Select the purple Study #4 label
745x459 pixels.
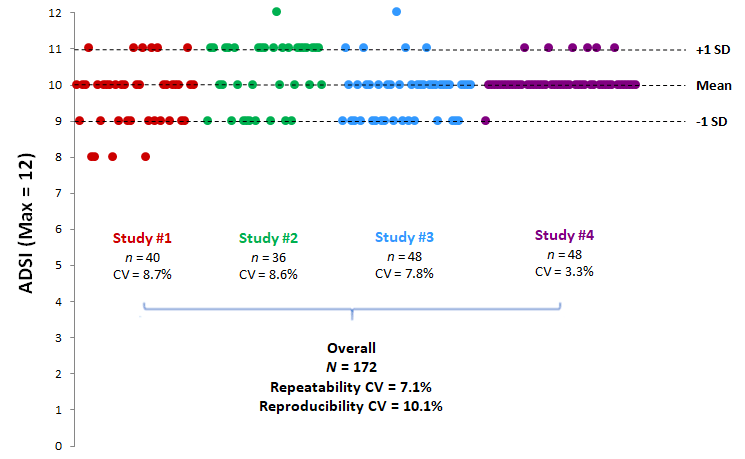[564, 236]
